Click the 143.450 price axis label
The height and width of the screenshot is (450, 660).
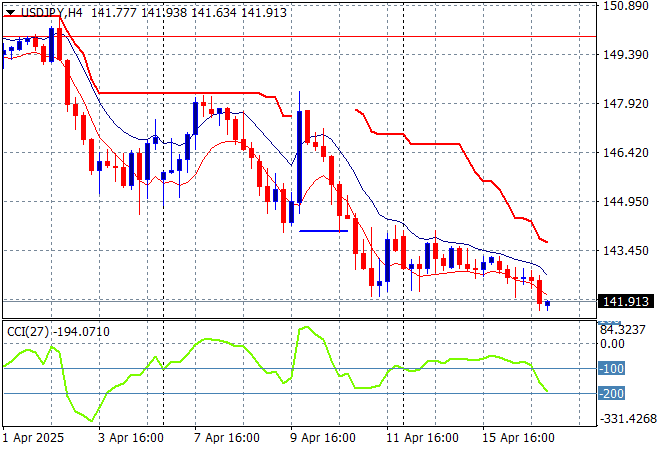click(x=626, y=251)
